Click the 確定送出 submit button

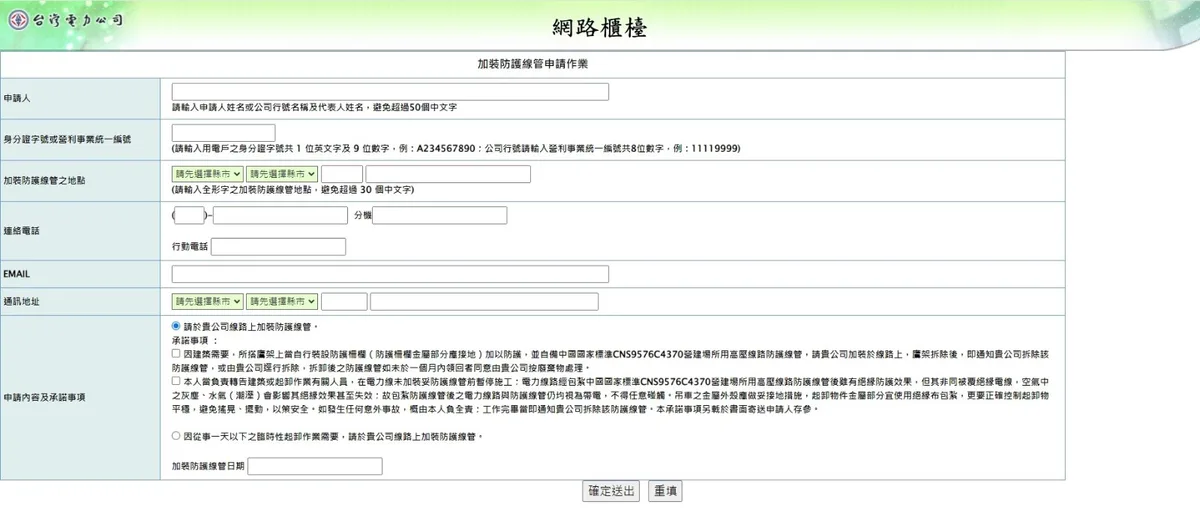pos(611,491)
